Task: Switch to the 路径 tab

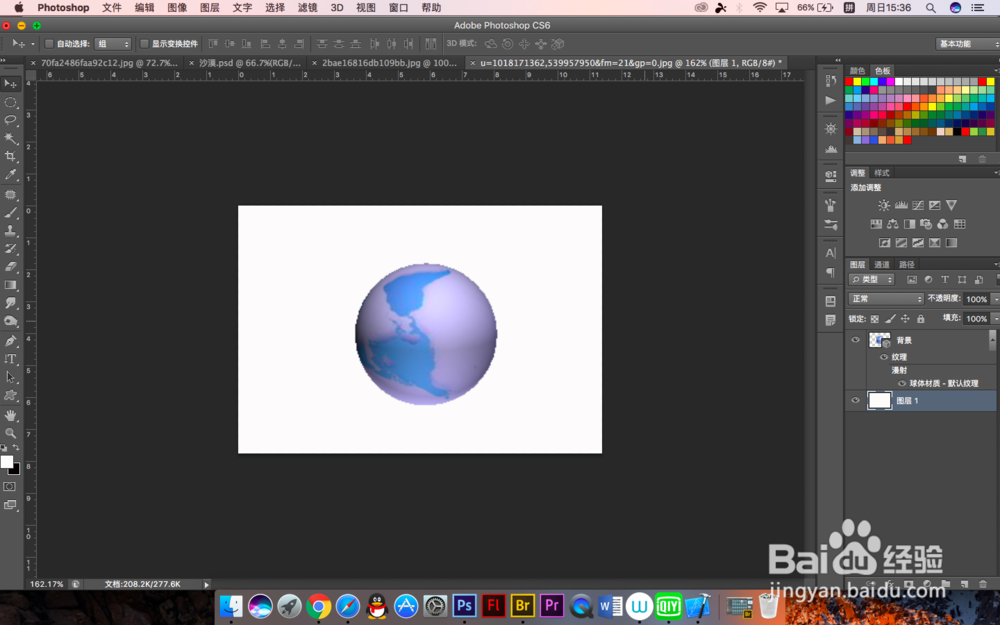Action: click(x=906, y=265)
